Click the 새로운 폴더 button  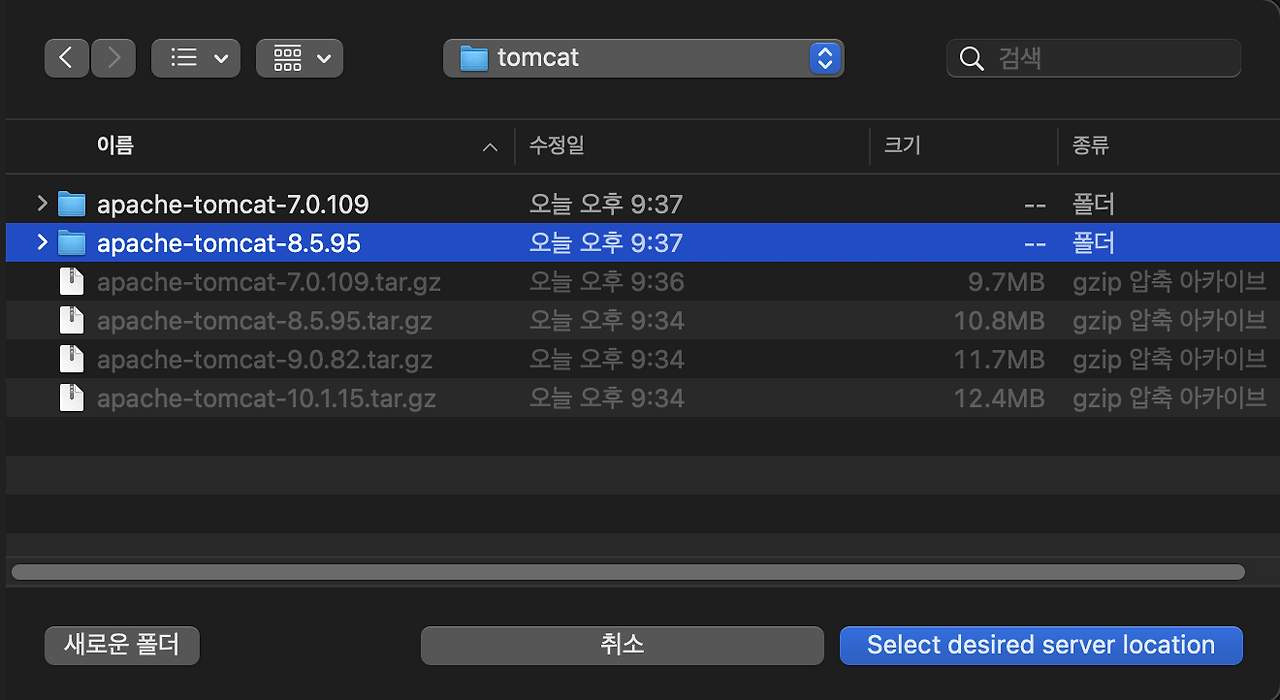point(121,645)
